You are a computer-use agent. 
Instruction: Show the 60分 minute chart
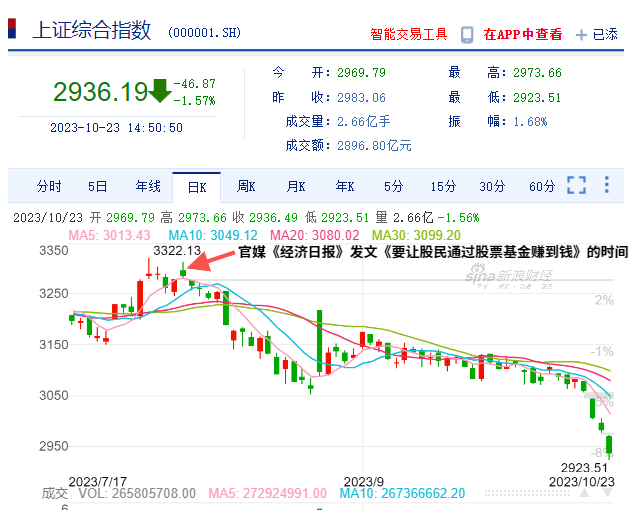coord(542,187)
